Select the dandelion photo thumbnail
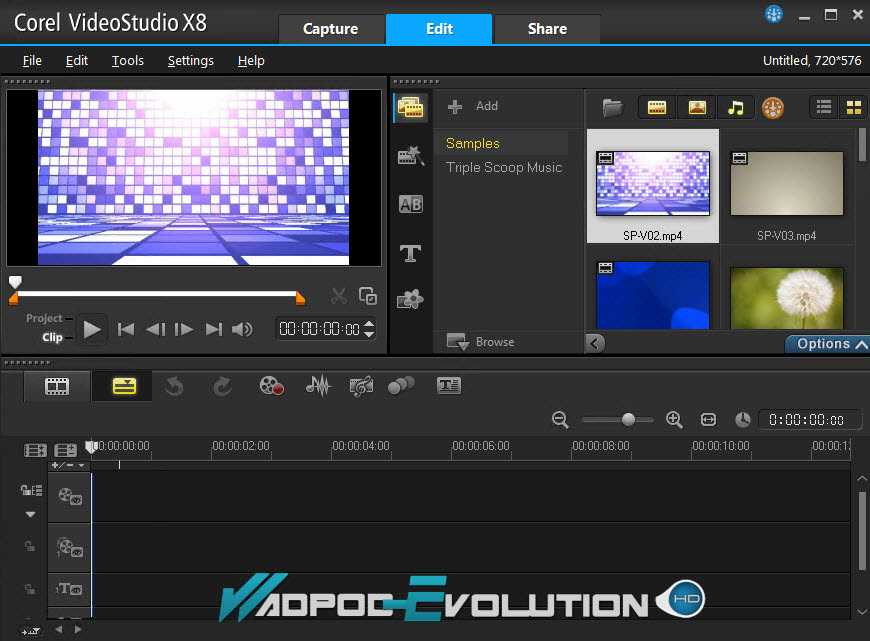The height and width of the screenshot is (641, 870). tap(787, 298)
